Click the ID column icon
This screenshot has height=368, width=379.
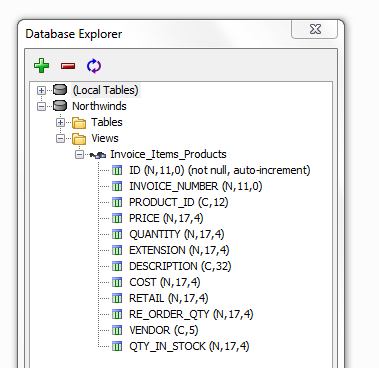pos(117,170)
